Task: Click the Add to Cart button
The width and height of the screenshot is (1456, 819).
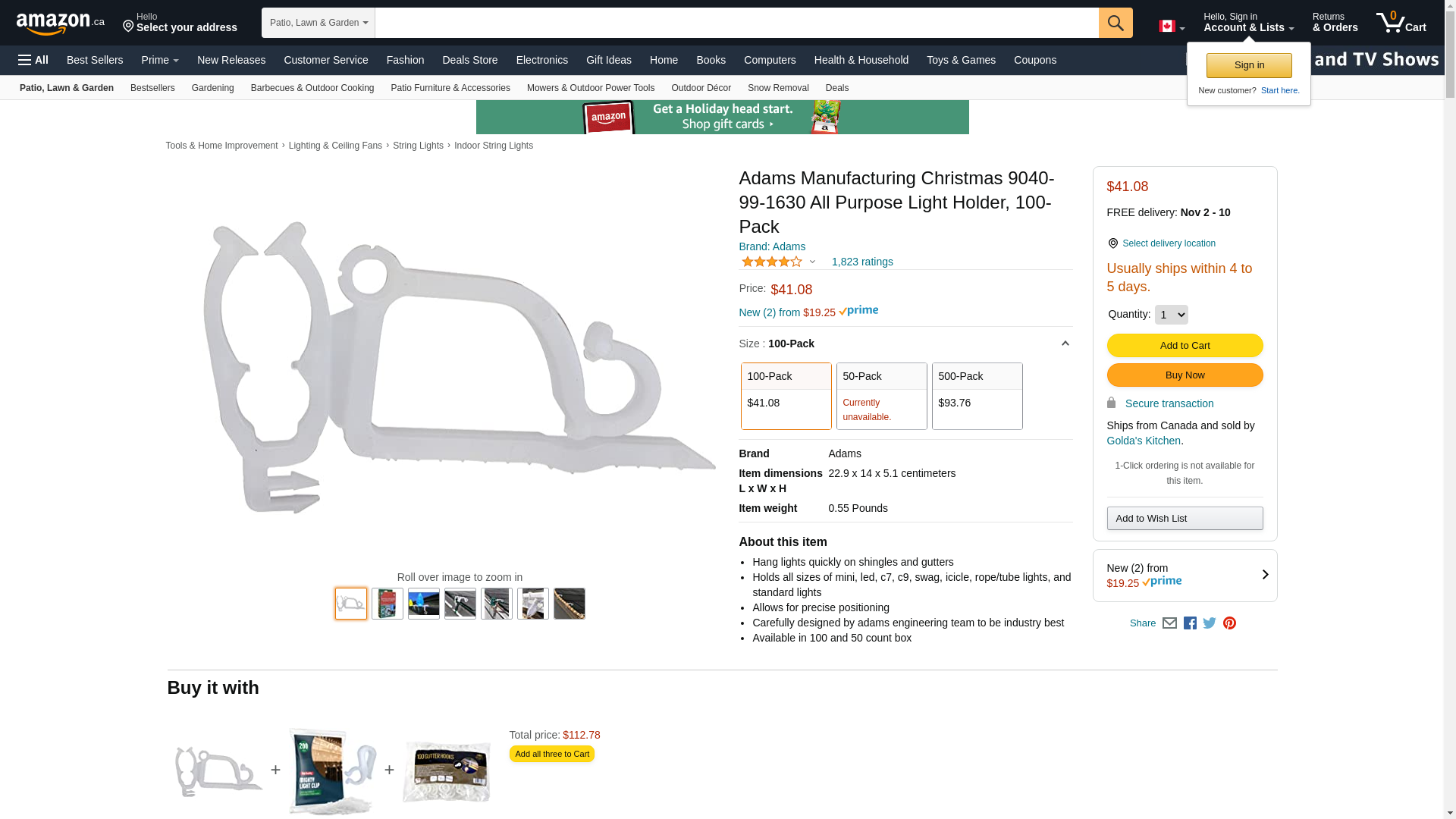Action: [1185, 346]
